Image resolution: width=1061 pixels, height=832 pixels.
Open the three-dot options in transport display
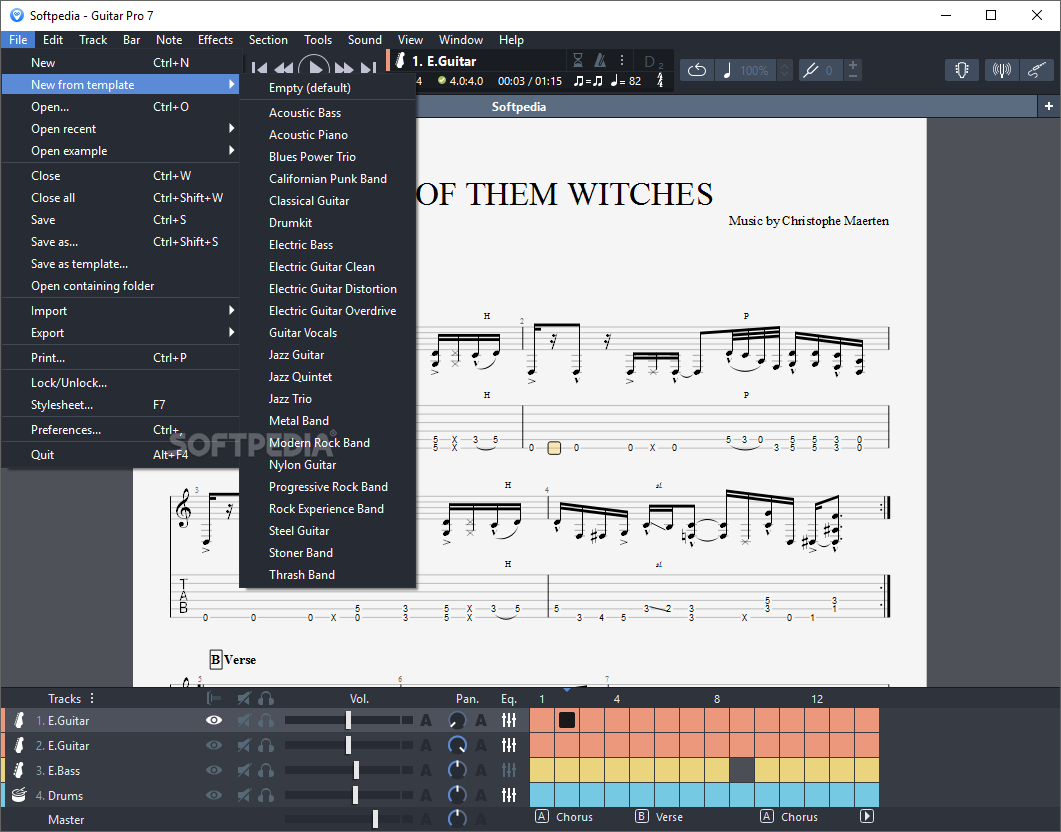click(x=622, y=60)
